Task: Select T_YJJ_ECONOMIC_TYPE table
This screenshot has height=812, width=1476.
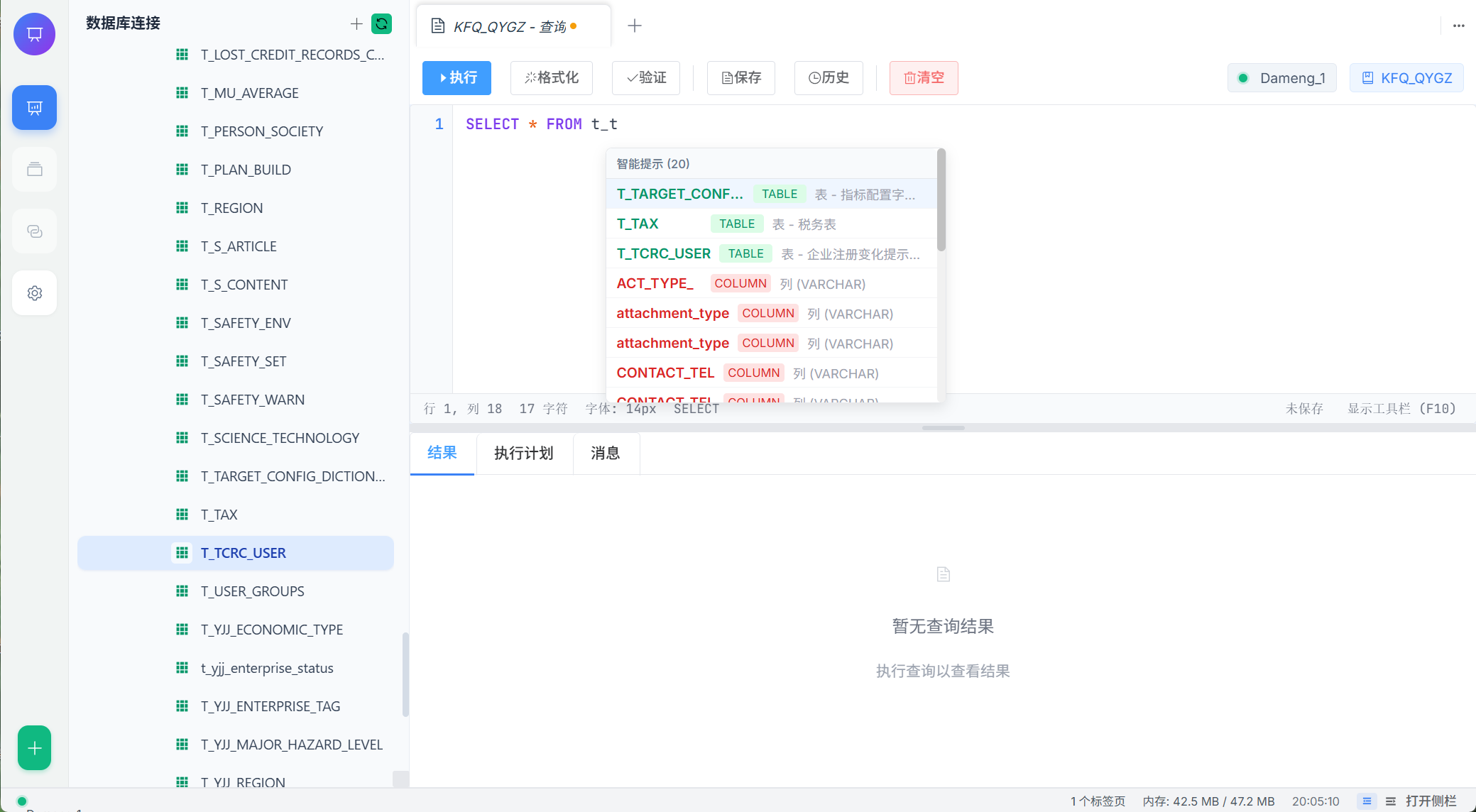Action: pos(236,630)
